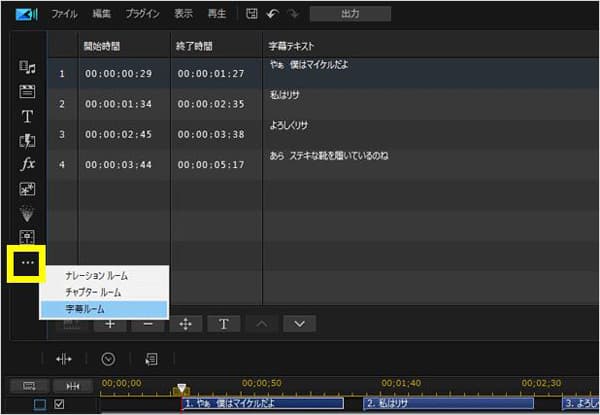Click the T subtitle text format button
This screenshot has width=600, height=415.
coord(223,323)
